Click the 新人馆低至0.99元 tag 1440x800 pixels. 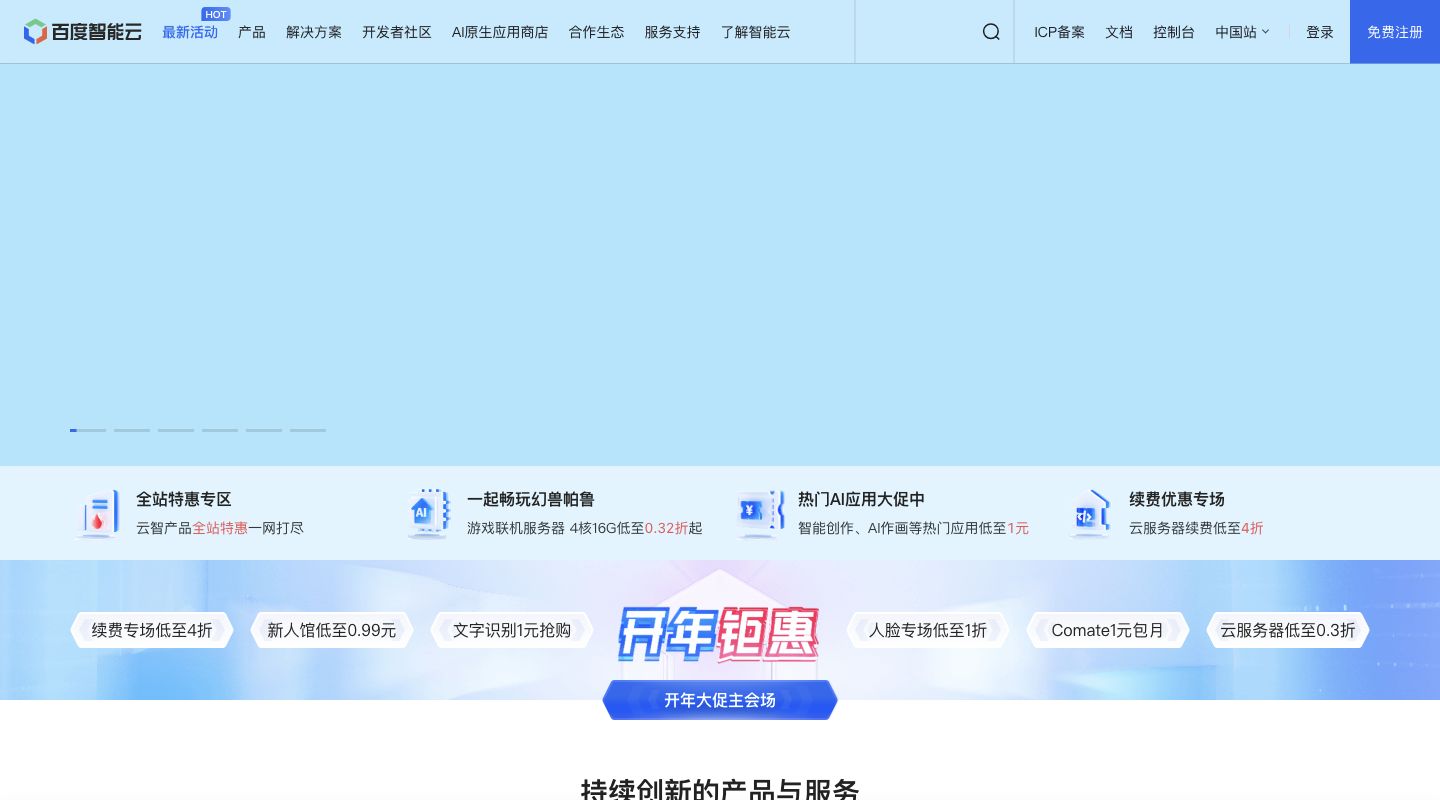point(332,630)
